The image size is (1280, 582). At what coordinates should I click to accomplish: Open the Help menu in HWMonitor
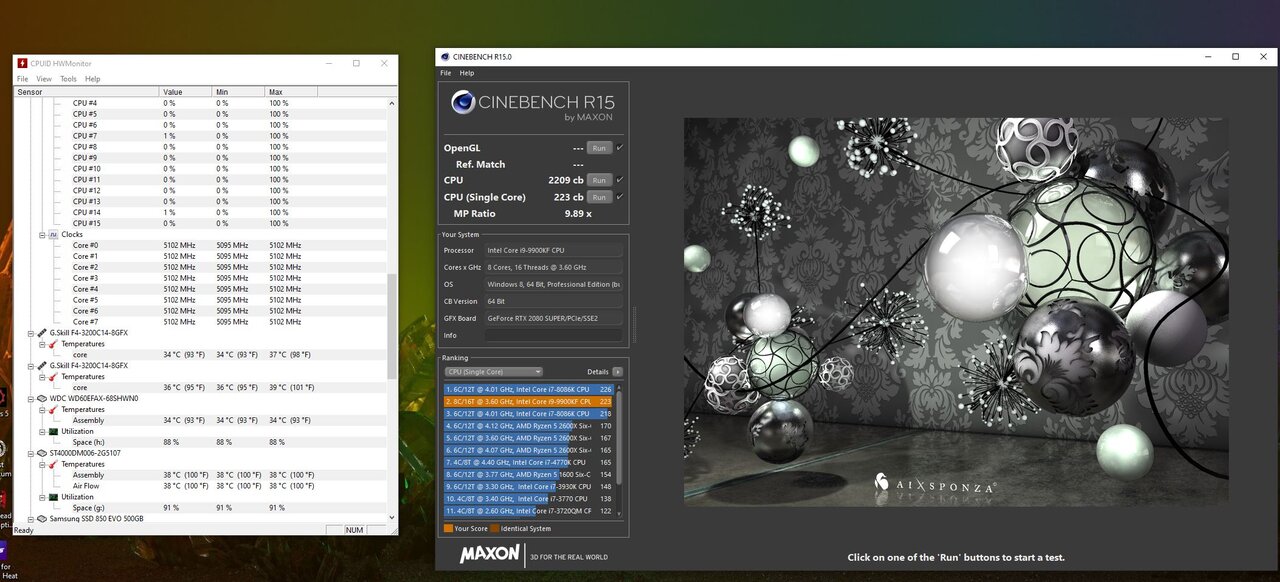(x=93, y=79)
